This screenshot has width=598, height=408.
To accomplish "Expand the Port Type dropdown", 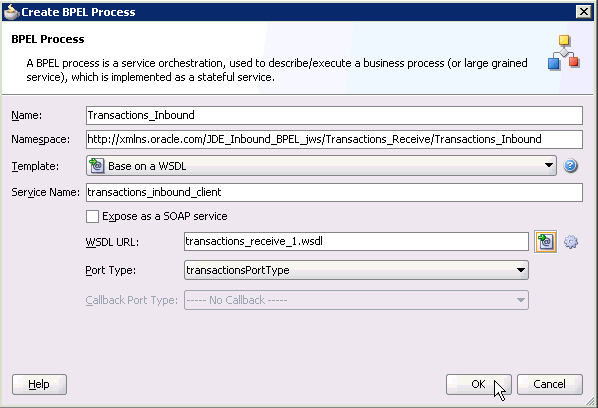I will [x=356, y=270].
